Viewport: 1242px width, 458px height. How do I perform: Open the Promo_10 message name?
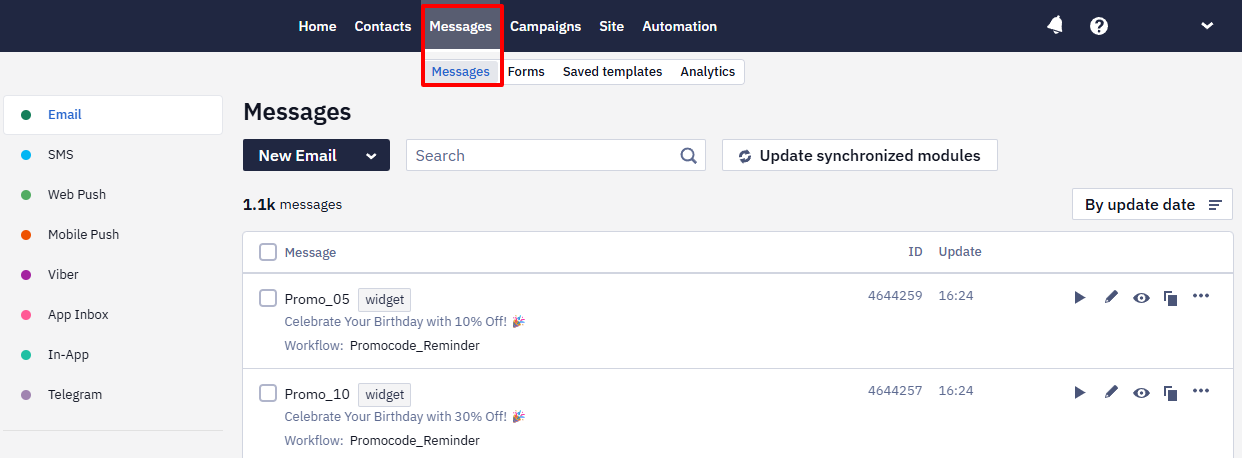click(x=317, y=394)
